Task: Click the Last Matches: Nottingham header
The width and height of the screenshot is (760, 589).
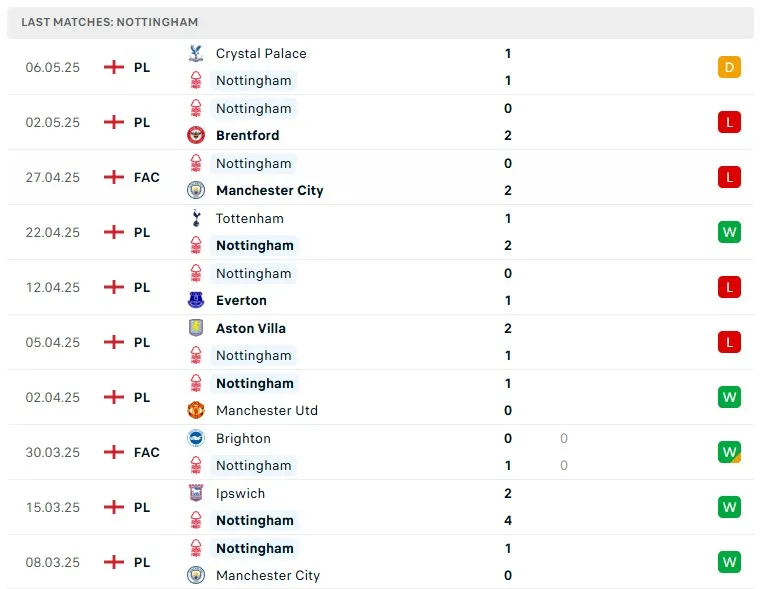Action: 110,22
